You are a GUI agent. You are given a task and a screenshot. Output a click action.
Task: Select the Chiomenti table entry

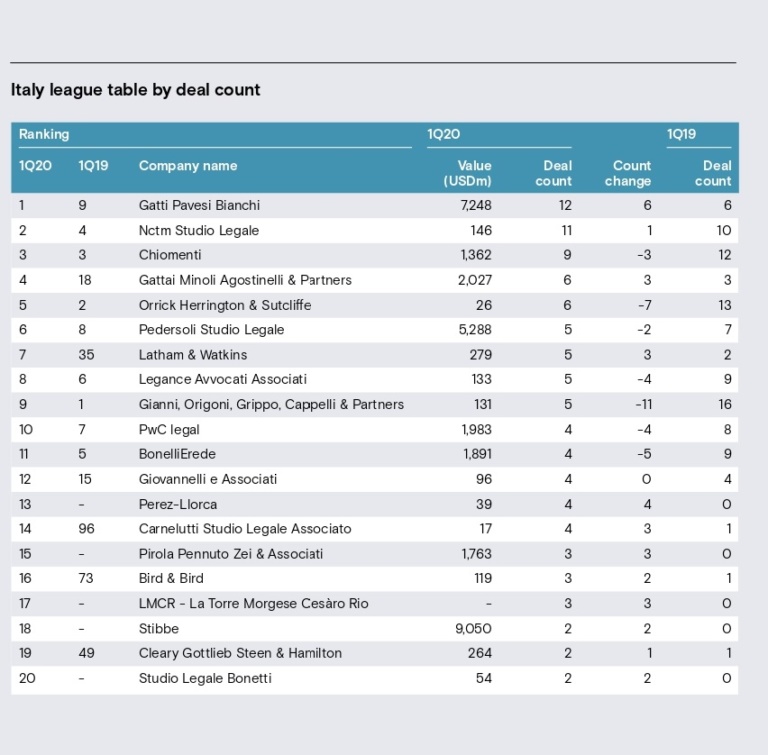tap(169, 255)
